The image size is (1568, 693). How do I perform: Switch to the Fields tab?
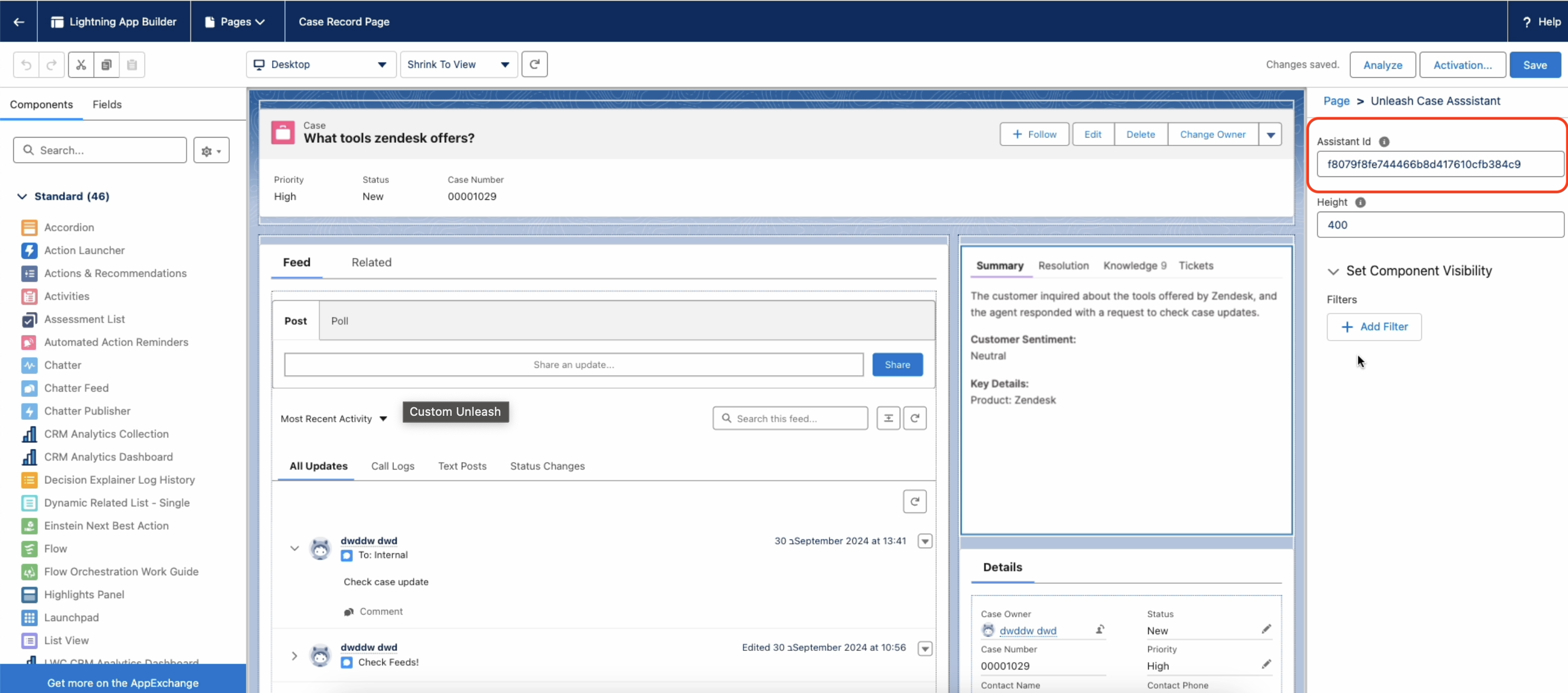point(107,104)
